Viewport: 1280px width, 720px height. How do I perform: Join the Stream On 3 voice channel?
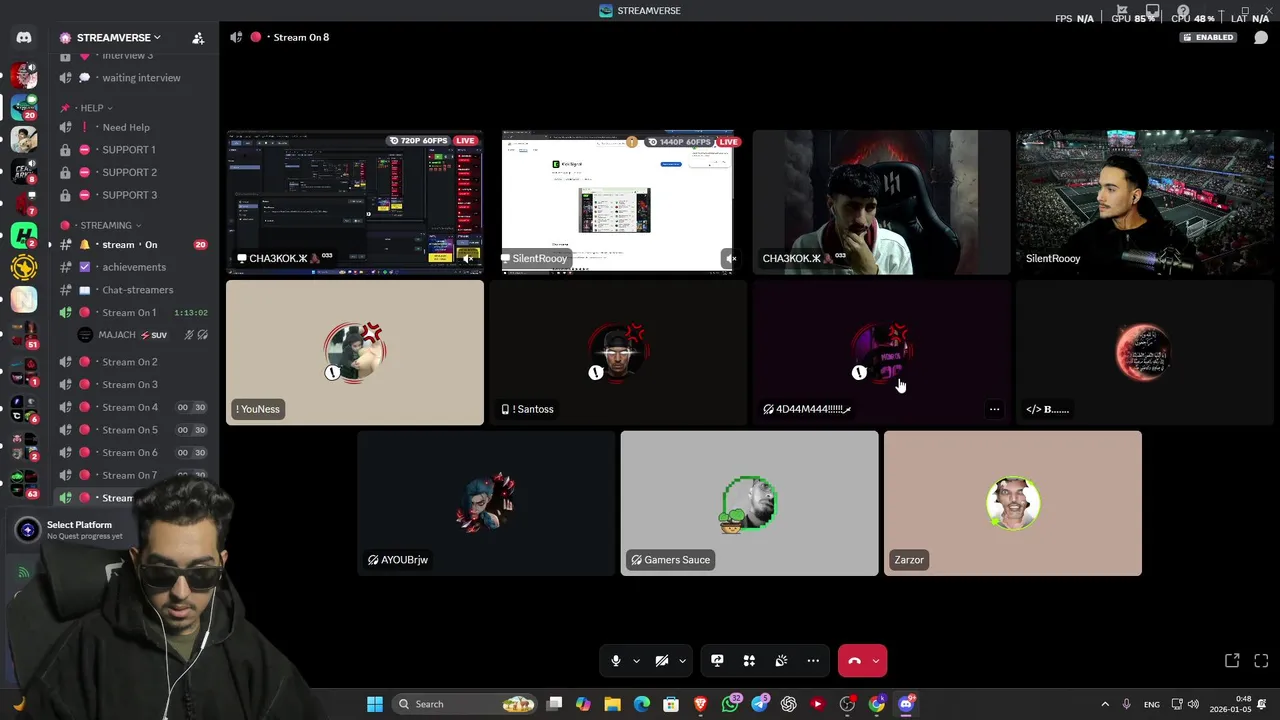pos(133,385)
